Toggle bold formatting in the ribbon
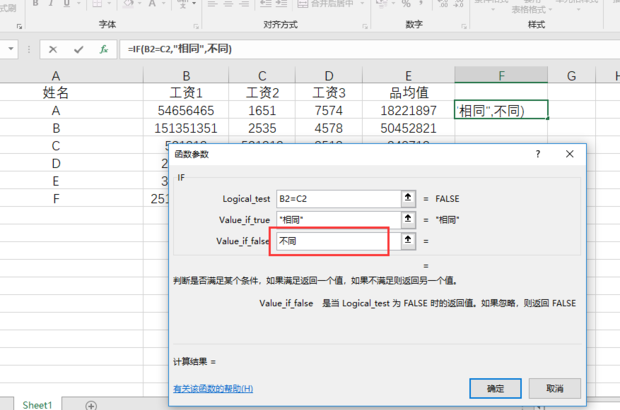 pos(36,4)
